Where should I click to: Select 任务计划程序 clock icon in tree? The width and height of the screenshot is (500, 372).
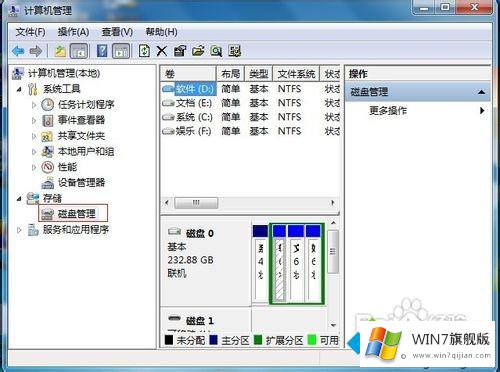[48, 105]
